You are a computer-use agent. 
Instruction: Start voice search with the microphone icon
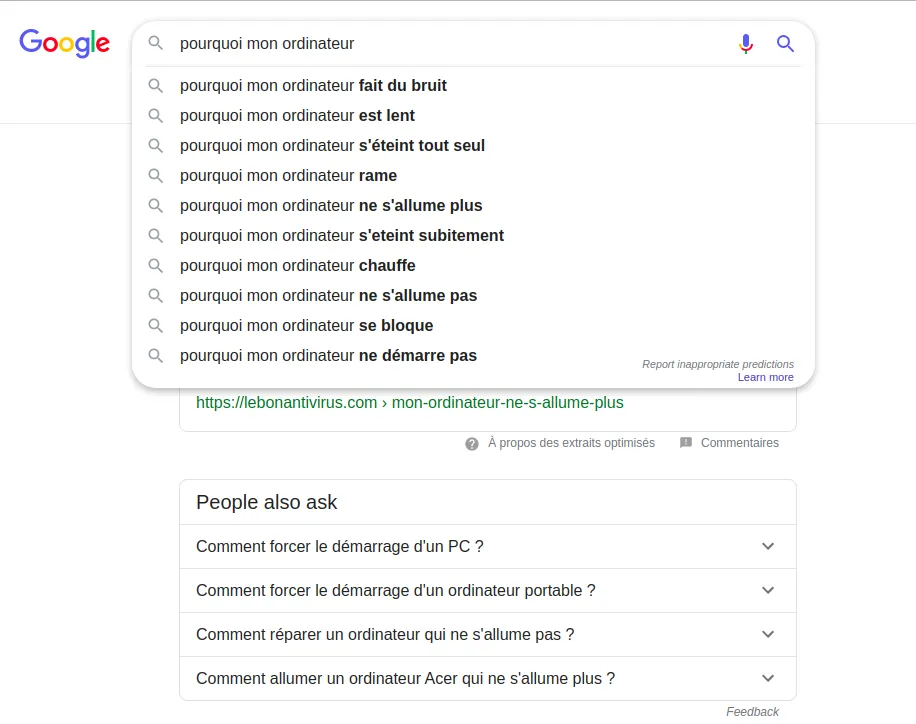pyautogui.click(x=745, y=44)
